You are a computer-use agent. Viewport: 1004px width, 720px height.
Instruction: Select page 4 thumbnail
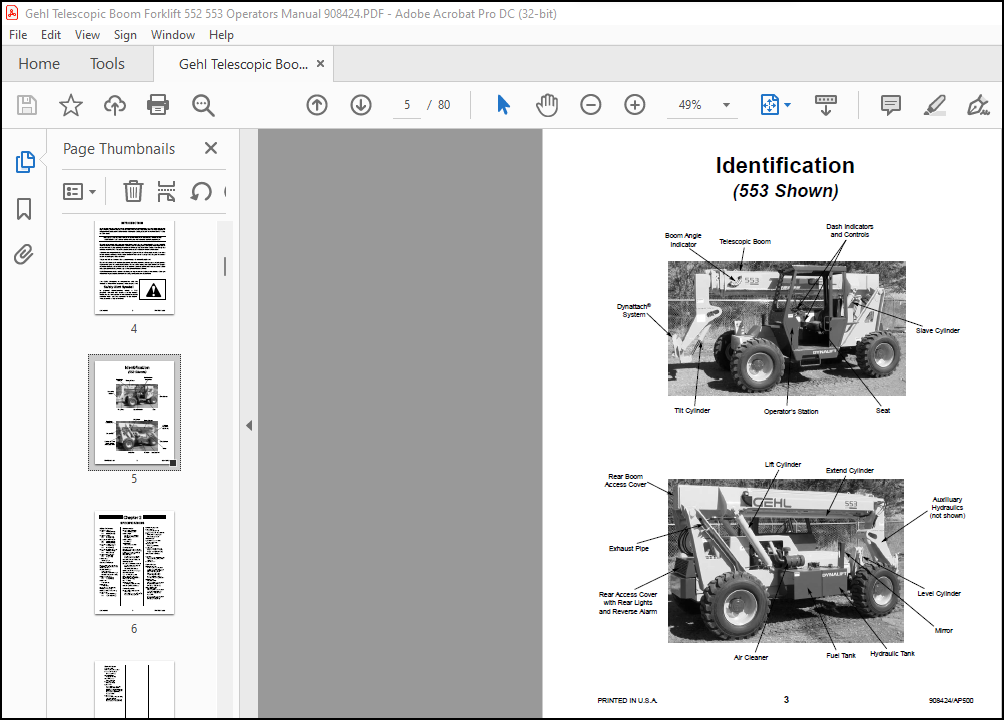click(134, 267)
